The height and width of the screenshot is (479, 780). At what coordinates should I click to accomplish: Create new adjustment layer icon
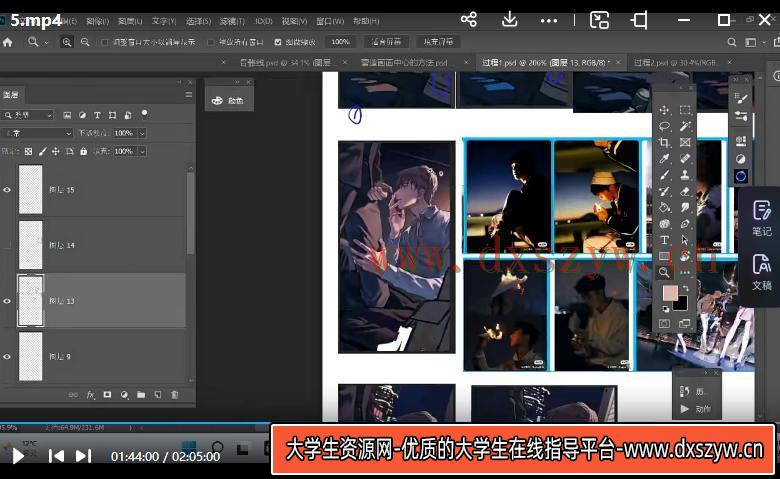coord(124,394)
